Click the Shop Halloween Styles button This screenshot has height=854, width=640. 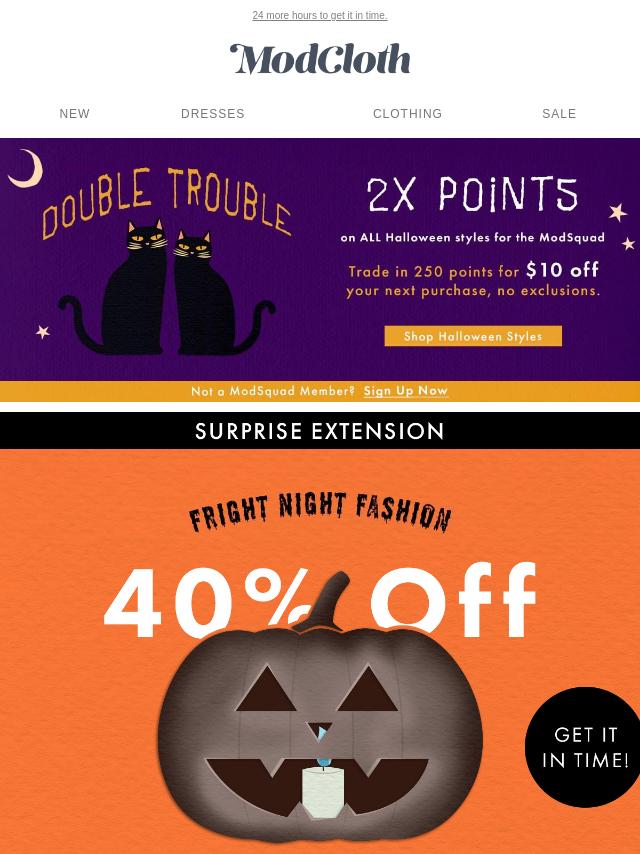point(473,336)
